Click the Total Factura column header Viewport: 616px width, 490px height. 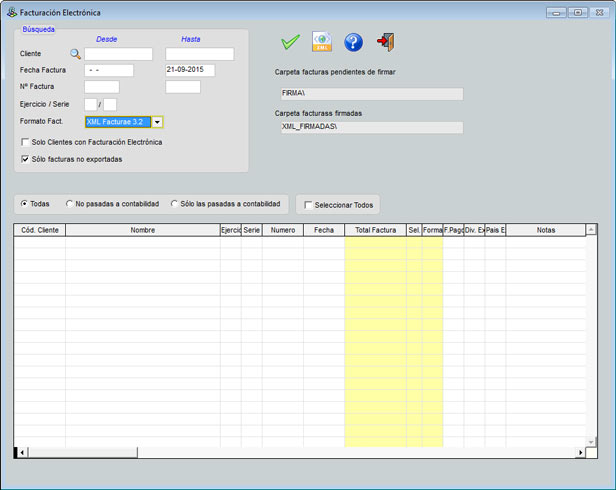[376, 230]
